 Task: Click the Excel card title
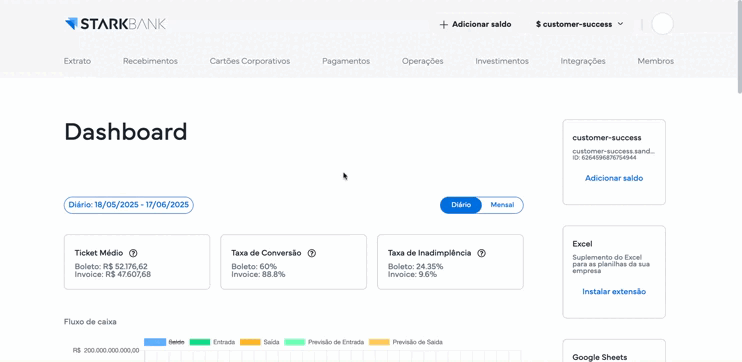582,244
